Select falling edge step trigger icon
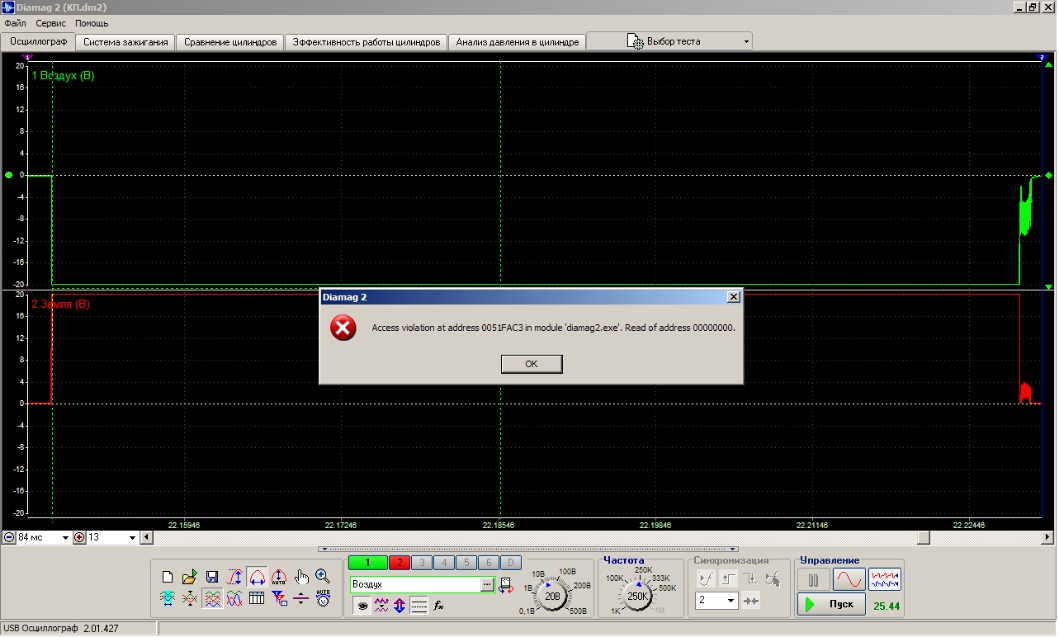The height and width of the screenshot is (637, 1059). click(750, 579)
